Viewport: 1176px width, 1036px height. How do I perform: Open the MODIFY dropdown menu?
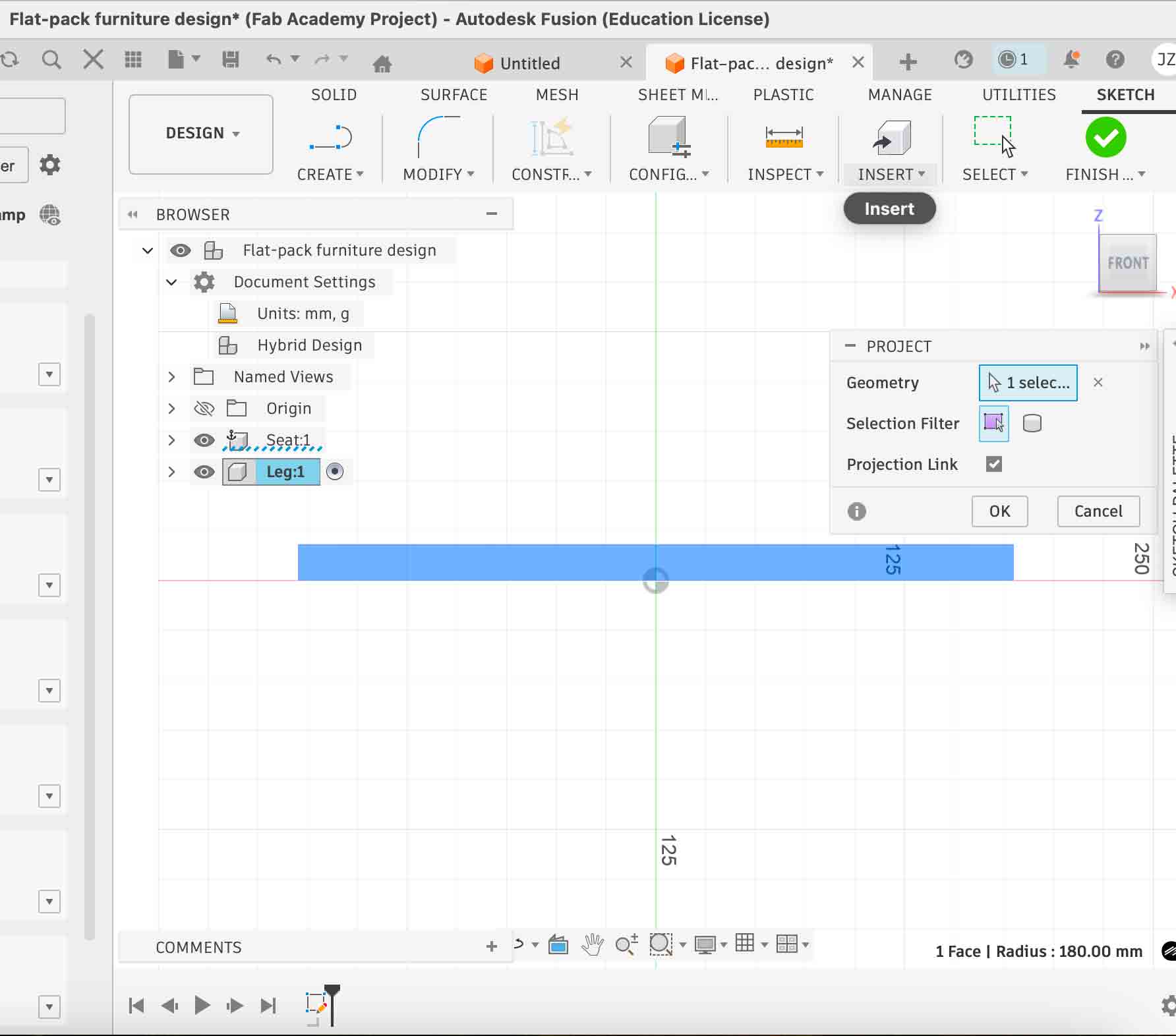(x=438, y=175)
